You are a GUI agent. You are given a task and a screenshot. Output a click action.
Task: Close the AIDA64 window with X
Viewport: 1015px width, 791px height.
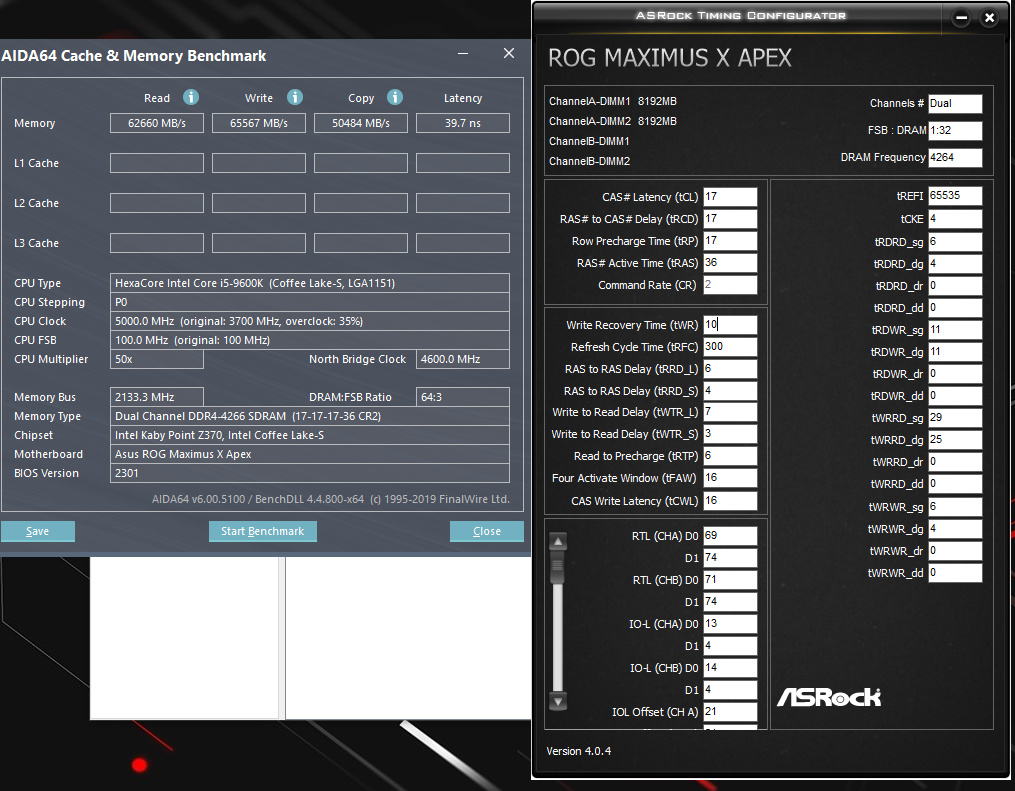(x=509, y=53)
